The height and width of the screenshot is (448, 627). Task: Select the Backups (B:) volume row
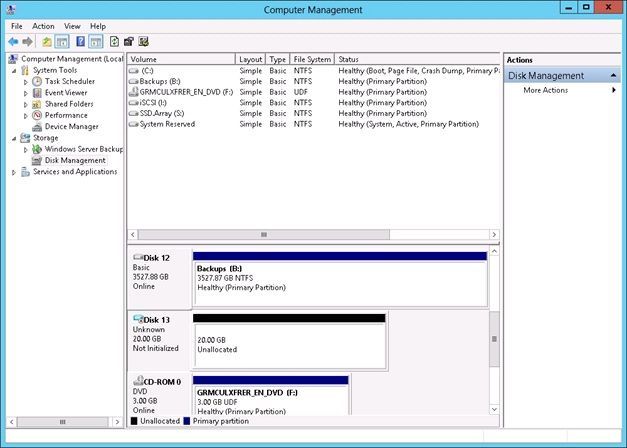[x=314, y=81]
